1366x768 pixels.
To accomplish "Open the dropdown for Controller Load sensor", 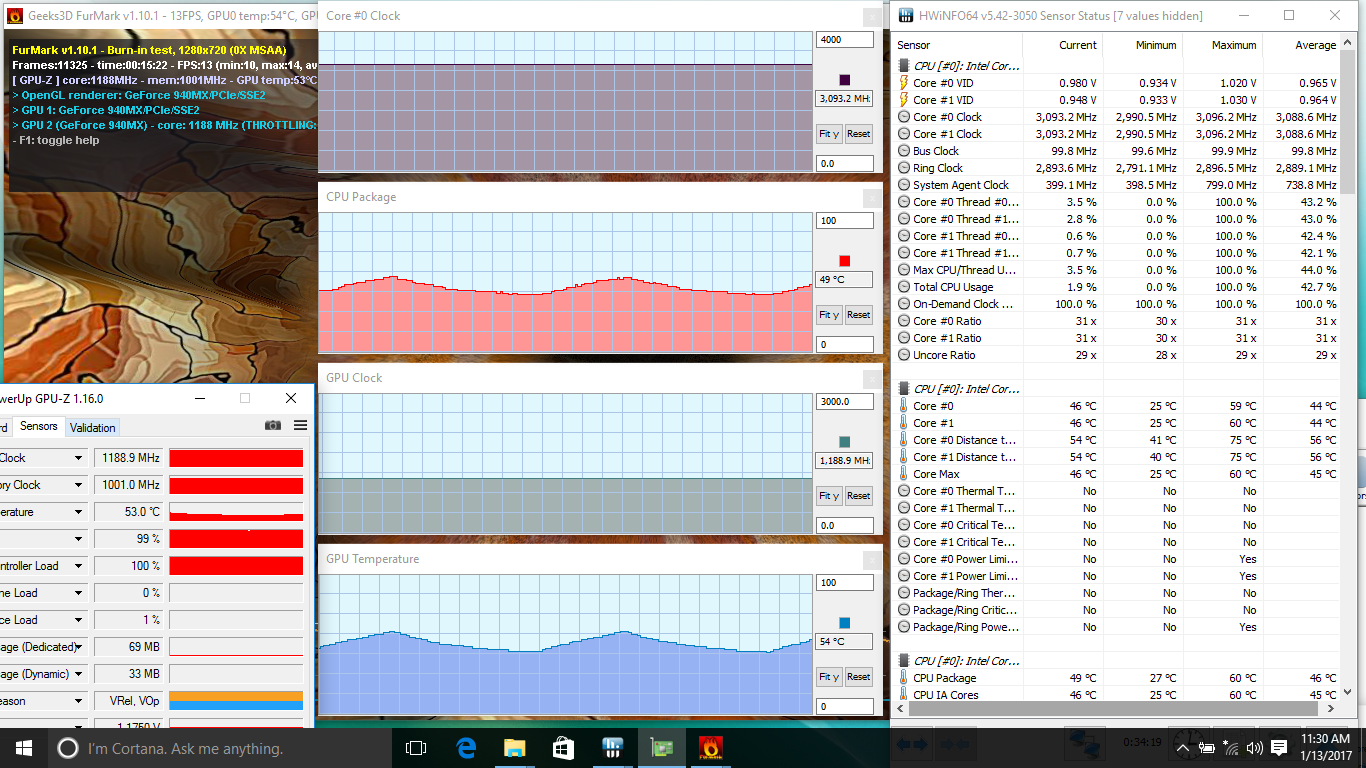I will 78,566.
